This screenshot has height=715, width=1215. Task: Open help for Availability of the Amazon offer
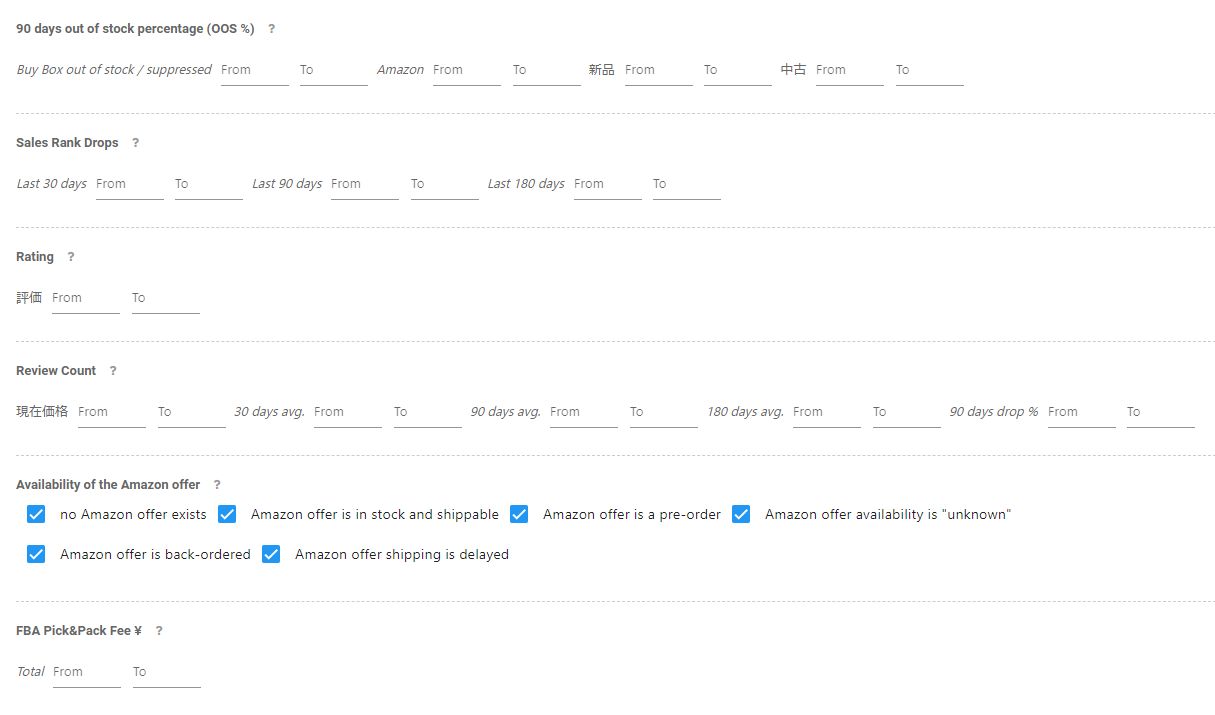coord(217,485)
